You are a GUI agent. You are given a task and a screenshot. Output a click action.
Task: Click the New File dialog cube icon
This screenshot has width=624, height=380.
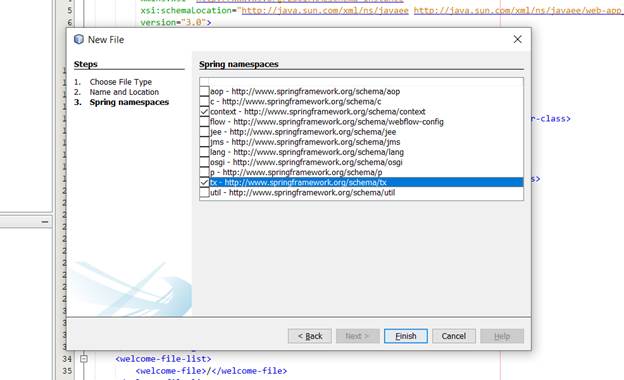coord(79,39)
